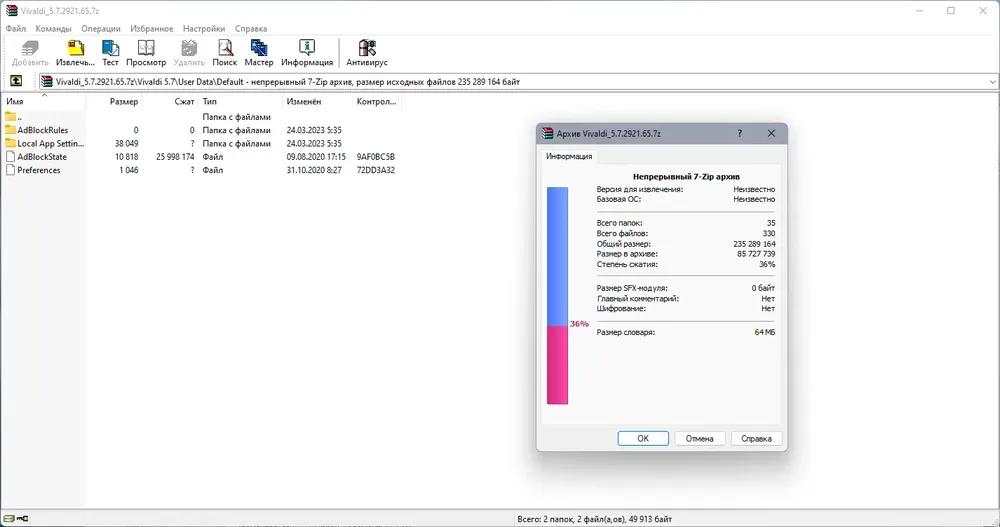This screenshot has width=1000, height=527.
Task: Open the Команды menu
Action: coord(54,29)
